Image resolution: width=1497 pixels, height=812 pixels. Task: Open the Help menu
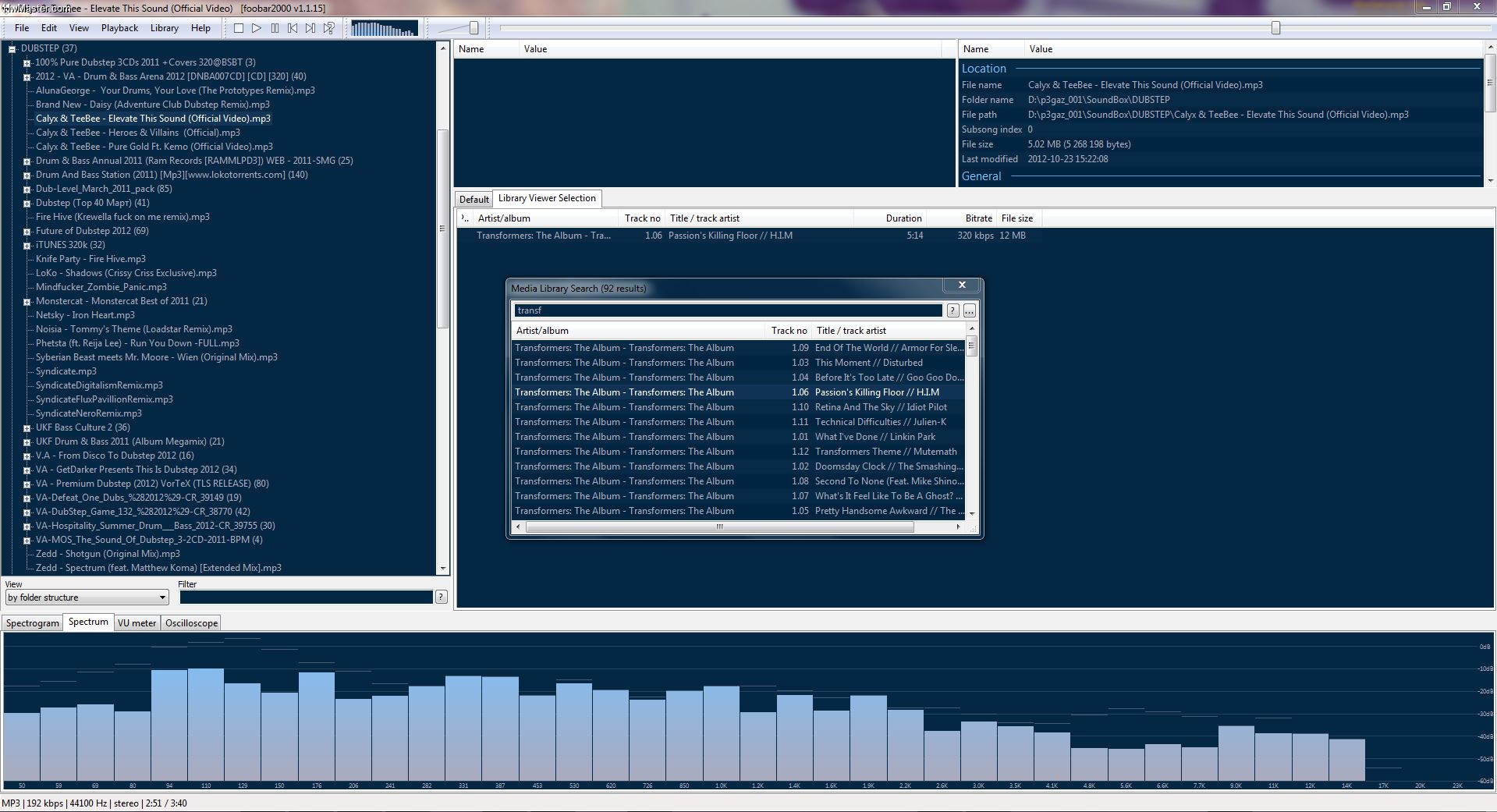pyautogui.click(x=200, y=28)
